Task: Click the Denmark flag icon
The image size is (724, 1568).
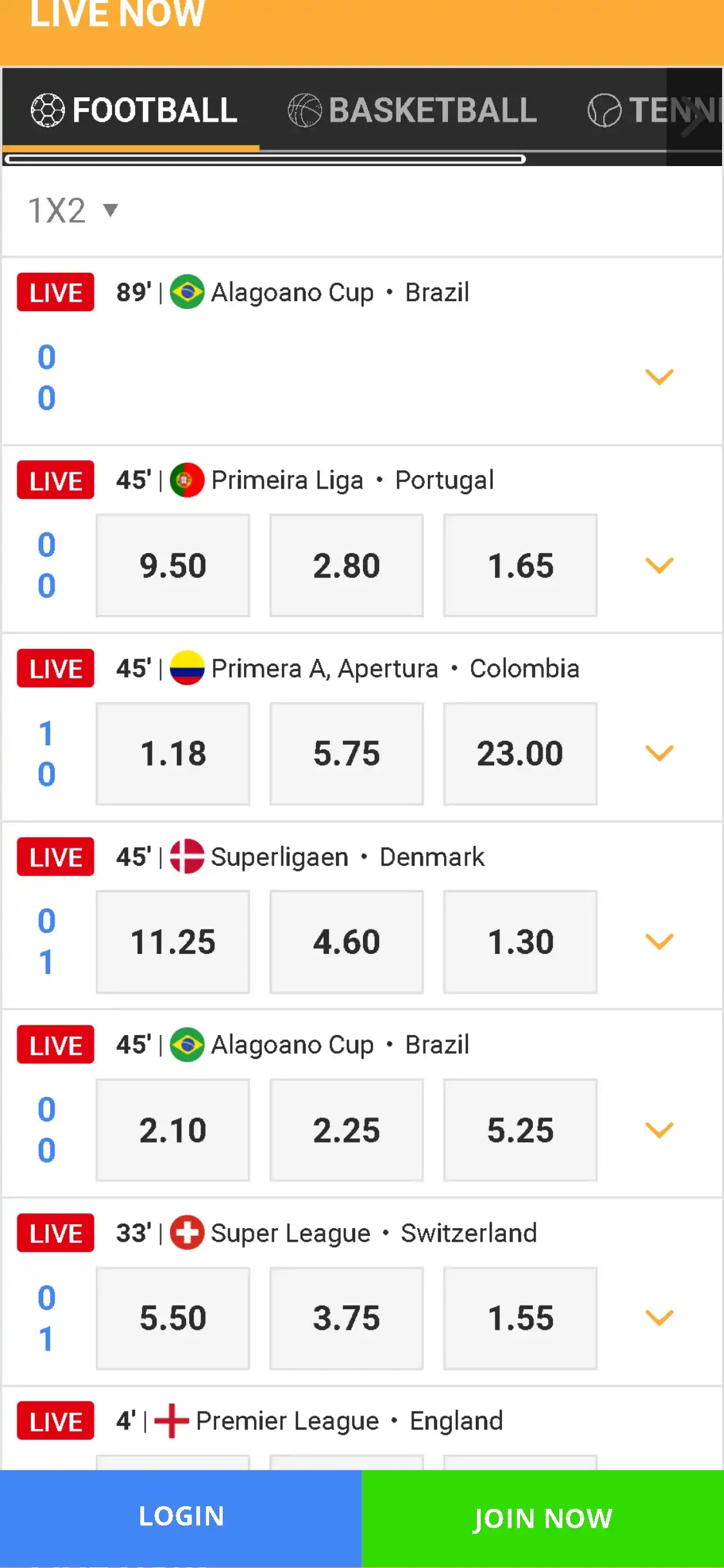Action: coord(187,857)
